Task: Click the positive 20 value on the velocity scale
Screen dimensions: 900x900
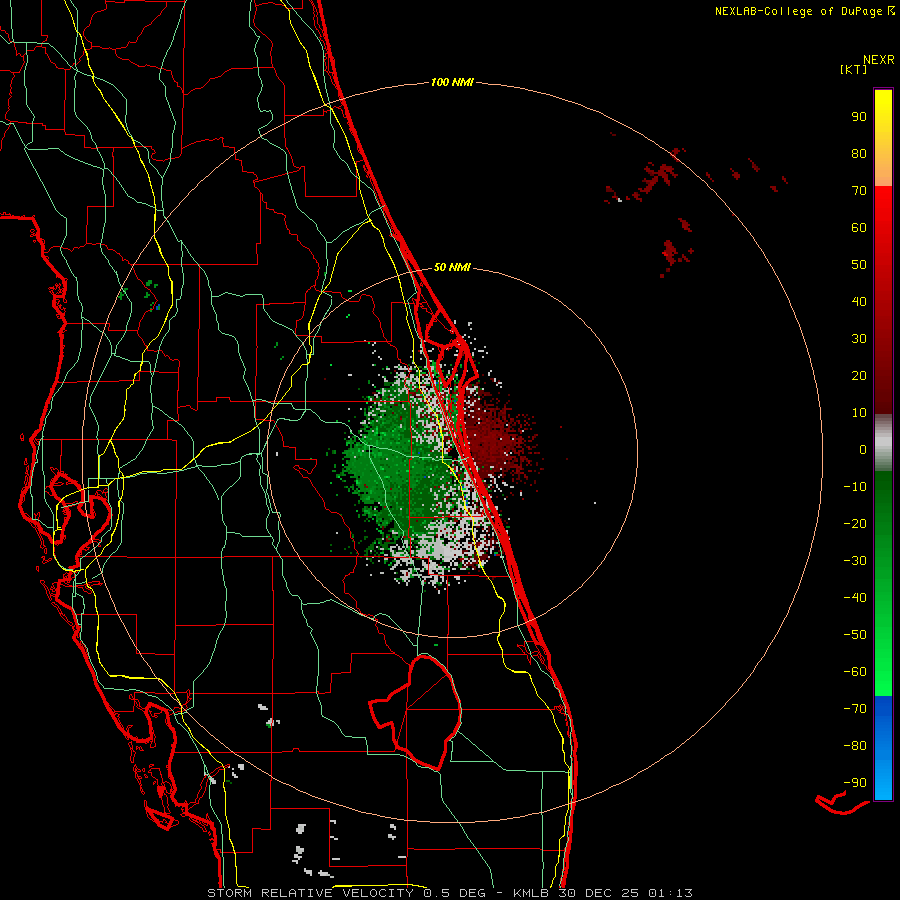Action: click(x=859, y=376)
